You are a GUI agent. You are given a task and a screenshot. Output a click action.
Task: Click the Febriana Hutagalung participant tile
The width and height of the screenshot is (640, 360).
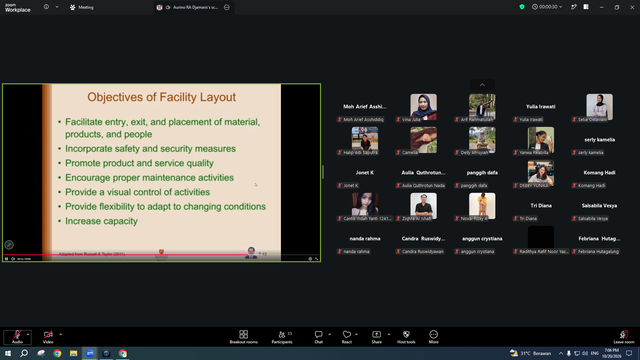click(x=599, y=239)
